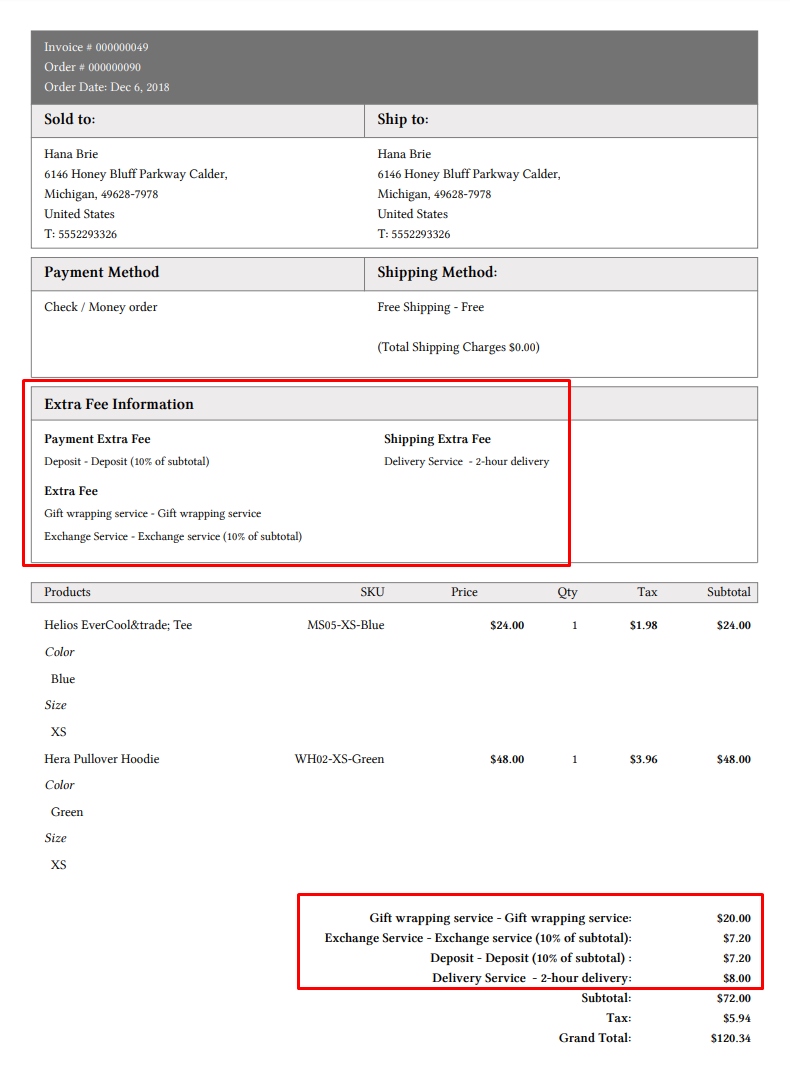This screenshot has width=790, height=1068.
Task: Click the Grand Total amount $120.34
Action: pos(730,1038)
